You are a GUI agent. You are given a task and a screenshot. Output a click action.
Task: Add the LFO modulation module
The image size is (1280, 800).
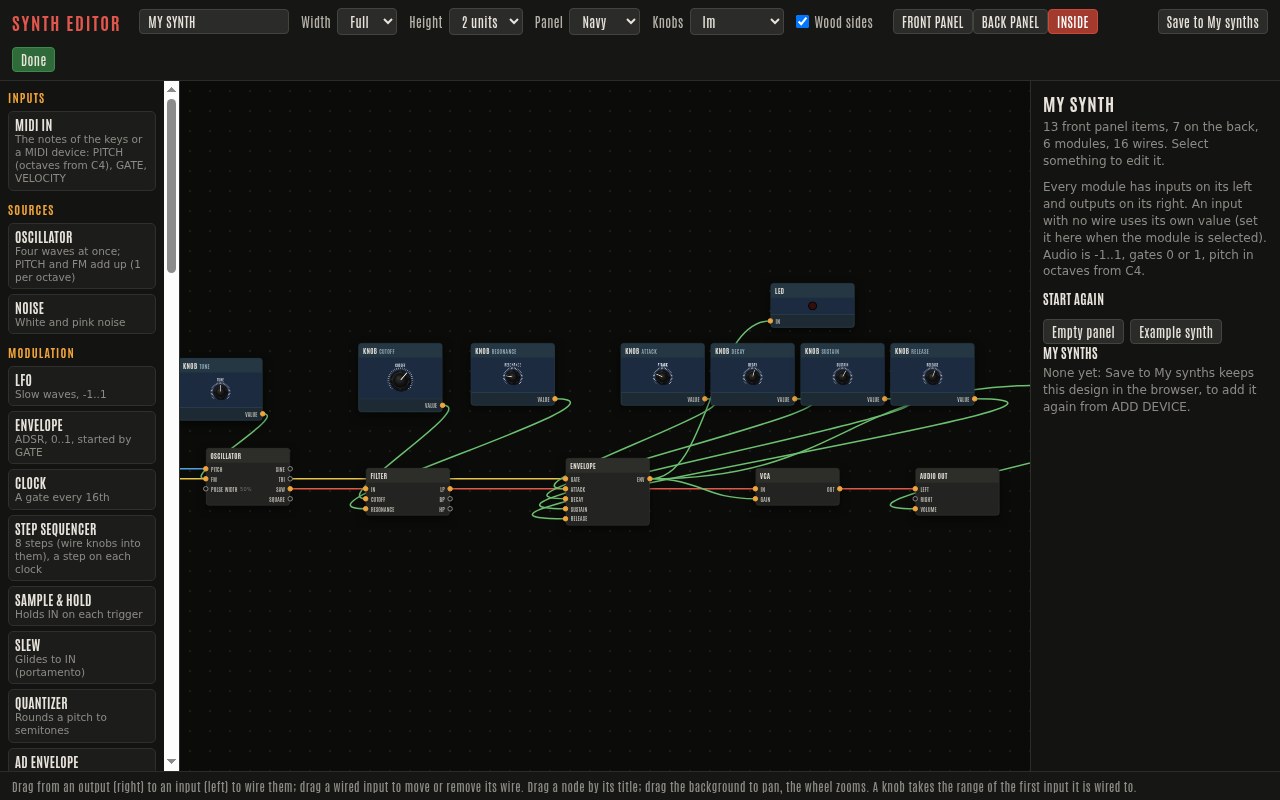(82, 386)
